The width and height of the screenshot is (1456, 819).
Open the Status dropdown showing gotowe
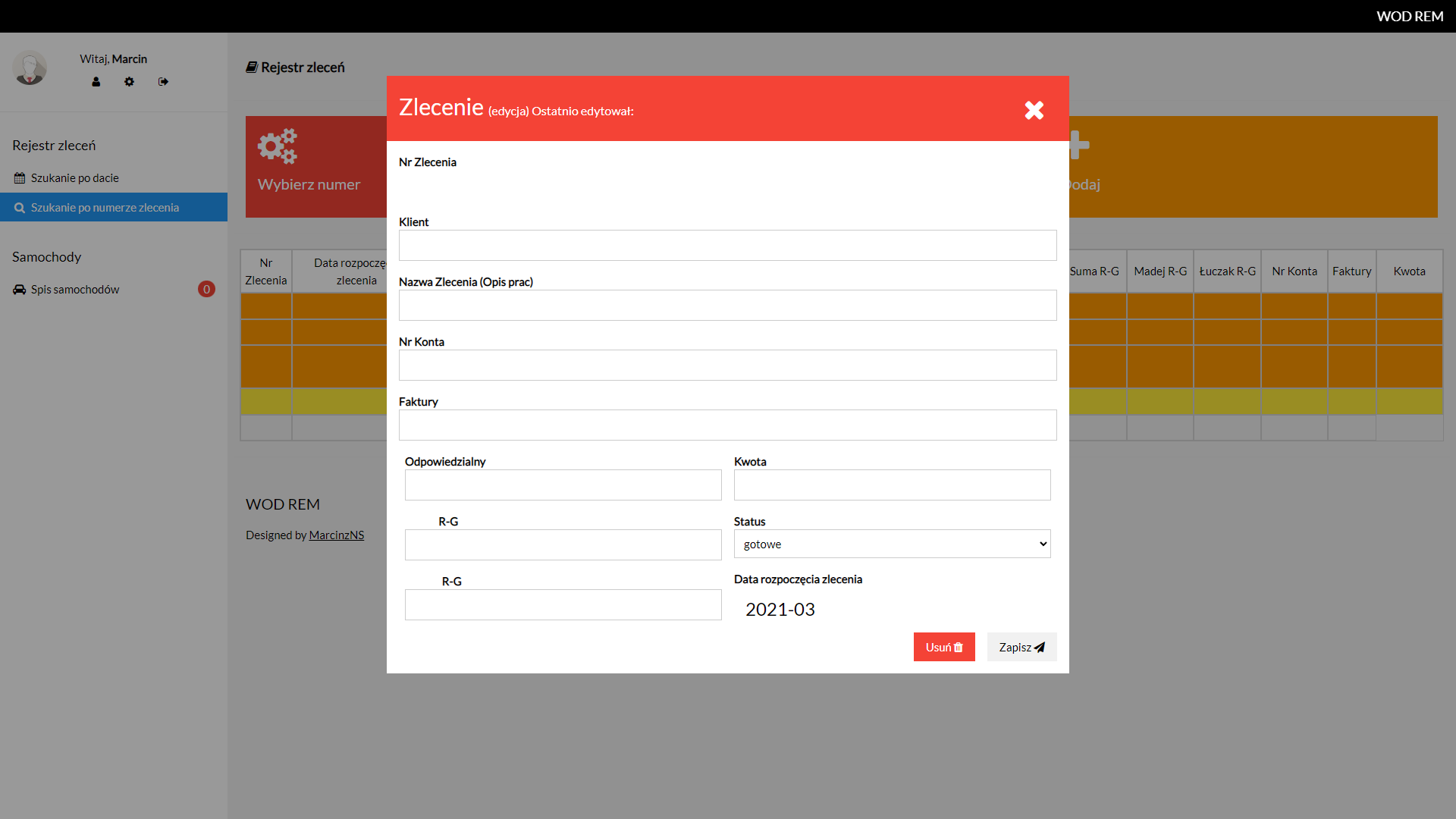tap(892, 544)
